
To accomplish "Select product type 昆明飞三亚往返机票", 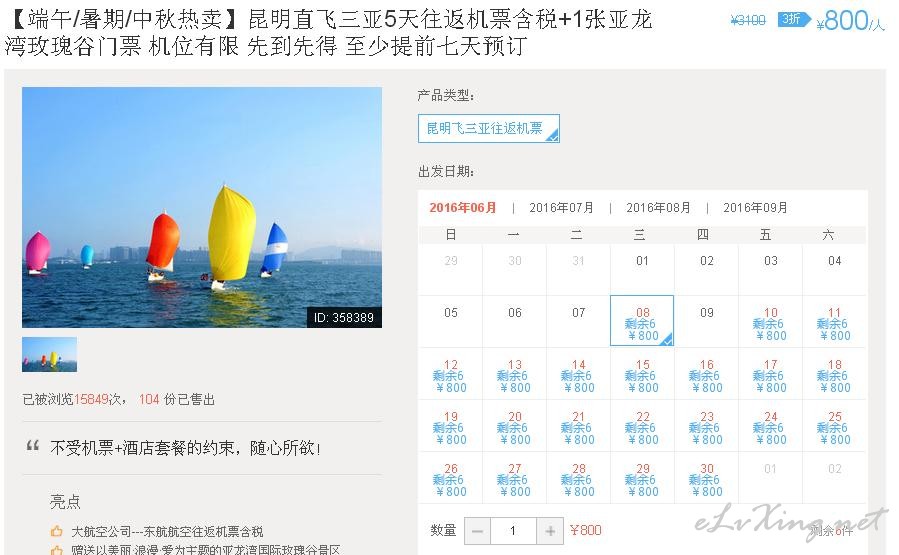I will pos(488,129).
